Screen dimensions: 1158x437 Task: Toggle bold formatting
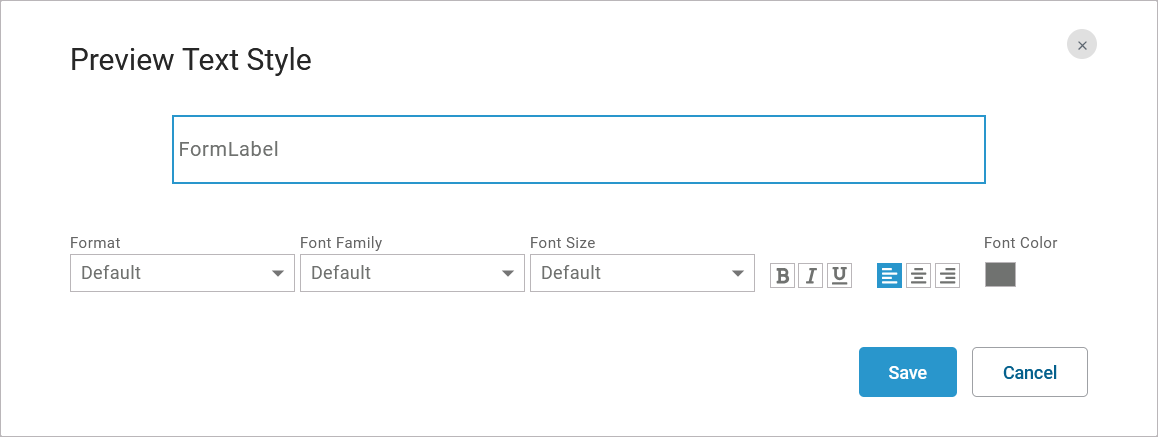(x=782, y=276)
